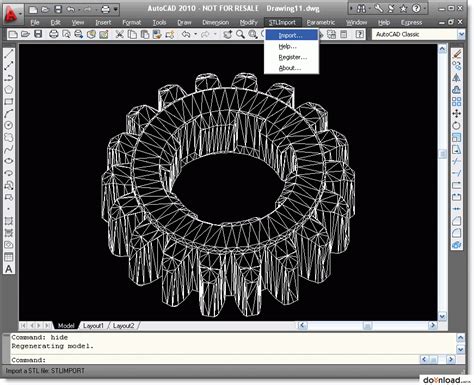The width and height of the screenshot is (474, 385).
Task: Click Undo in the Quick Access toolbar
Action: (x=70, y=9)
